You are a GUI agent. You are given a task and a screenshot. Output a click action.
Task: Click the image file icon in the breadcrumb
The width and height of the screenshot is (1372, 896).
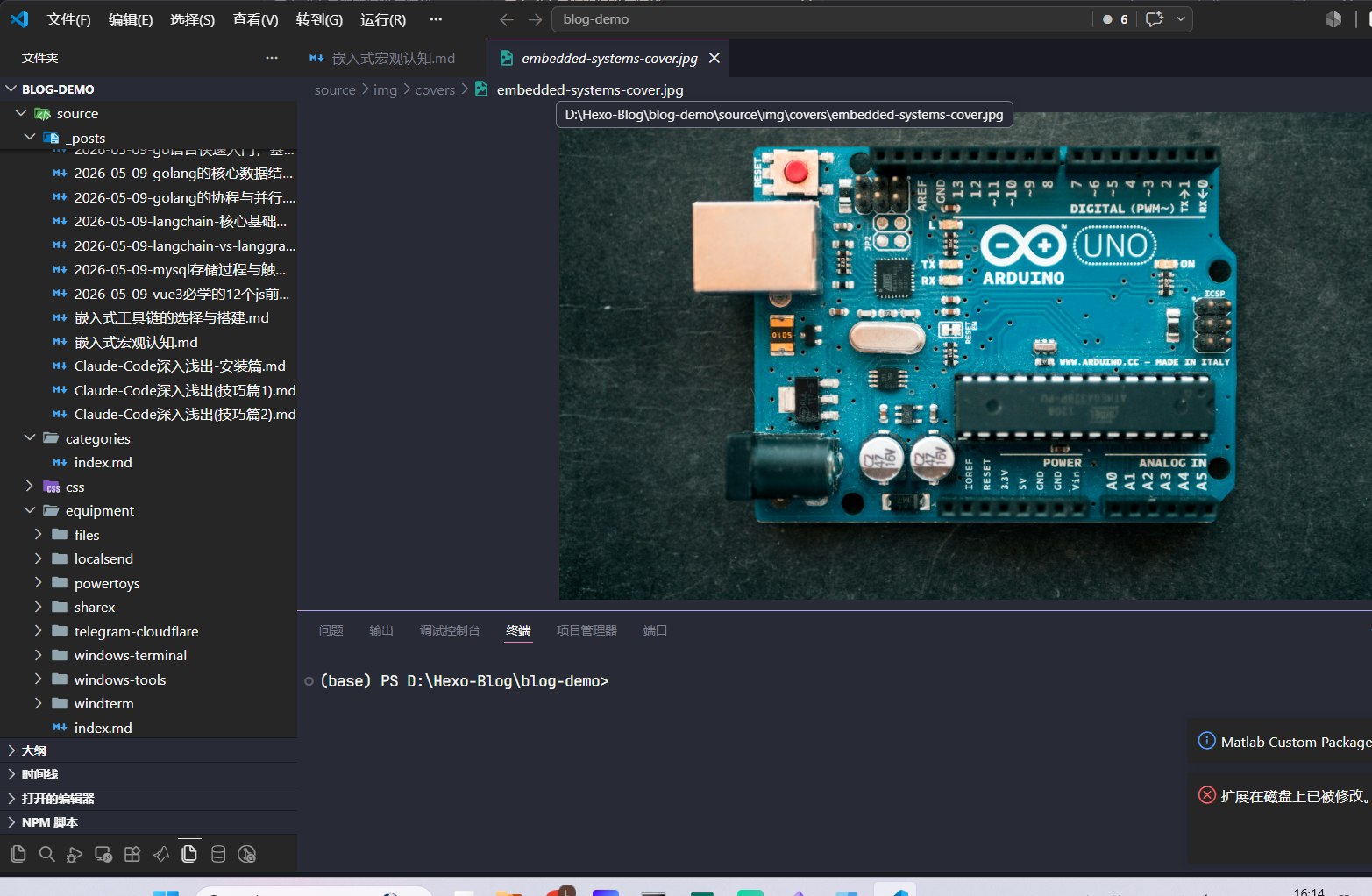pos(481,89)
